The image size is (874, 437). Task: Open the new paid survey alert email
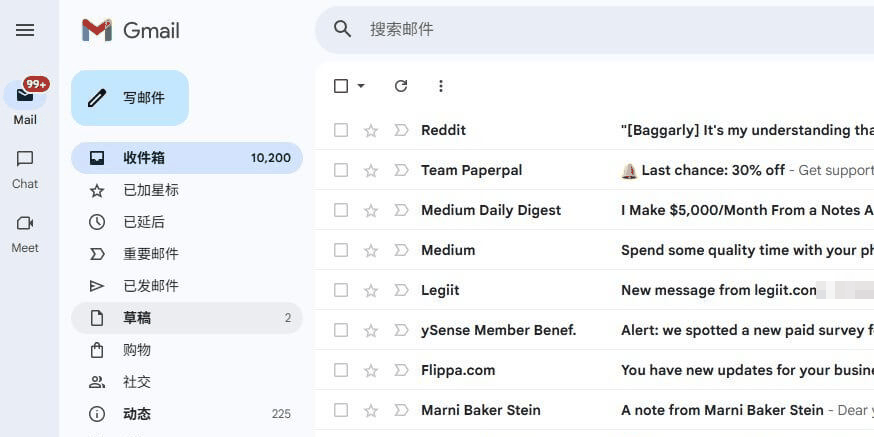pos(747,331)
